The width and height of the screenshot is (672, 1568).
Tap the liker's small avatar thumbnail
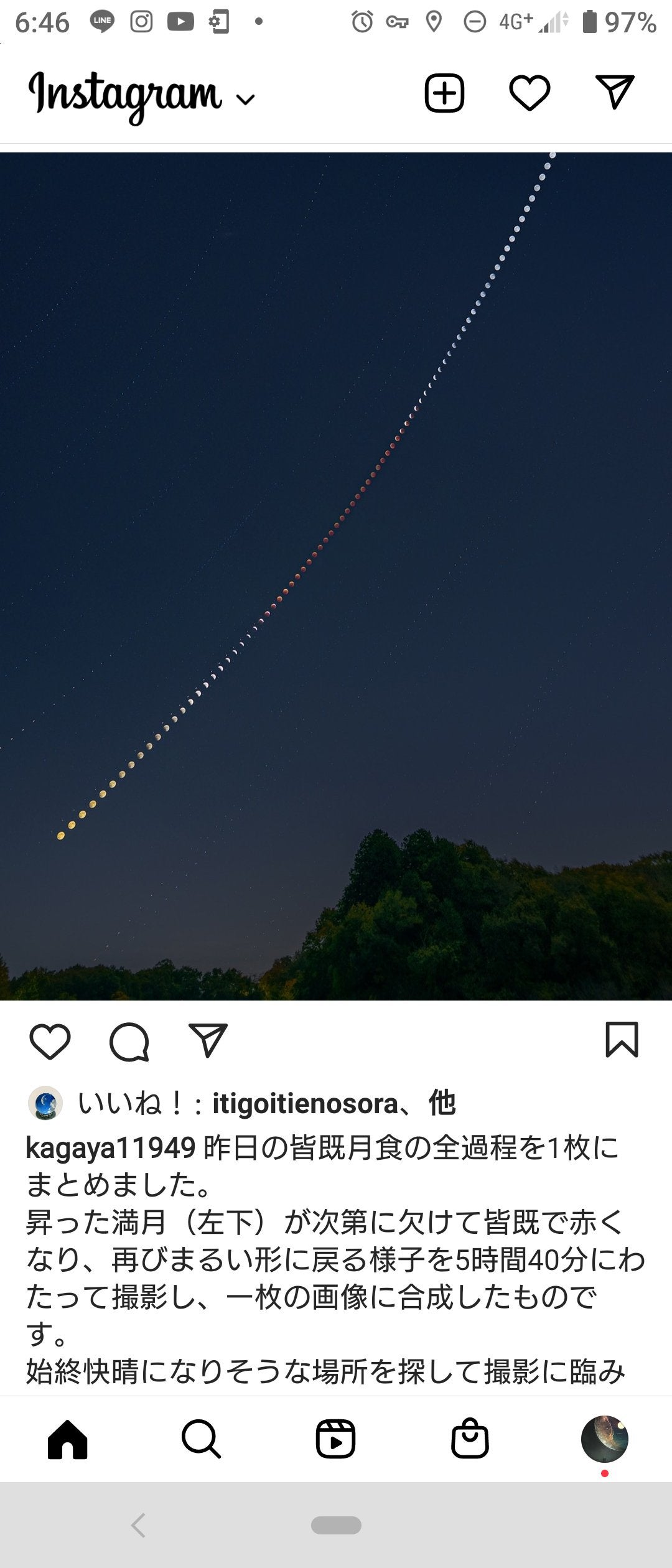coord(45,1103)
